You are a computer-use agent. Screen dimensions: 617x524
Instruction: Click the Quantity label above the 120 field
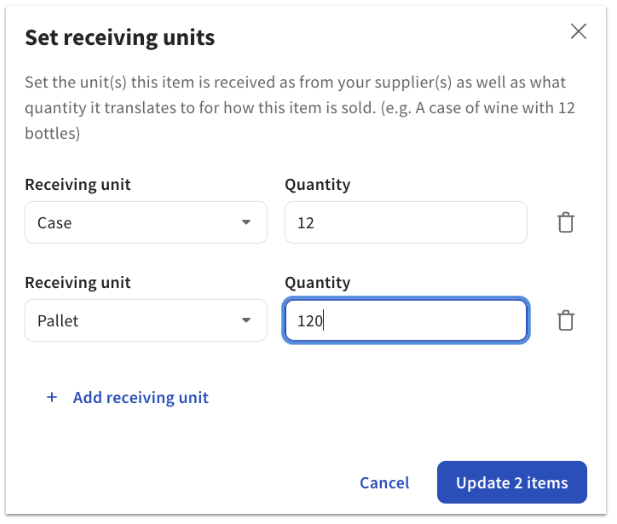click(317, 283)
